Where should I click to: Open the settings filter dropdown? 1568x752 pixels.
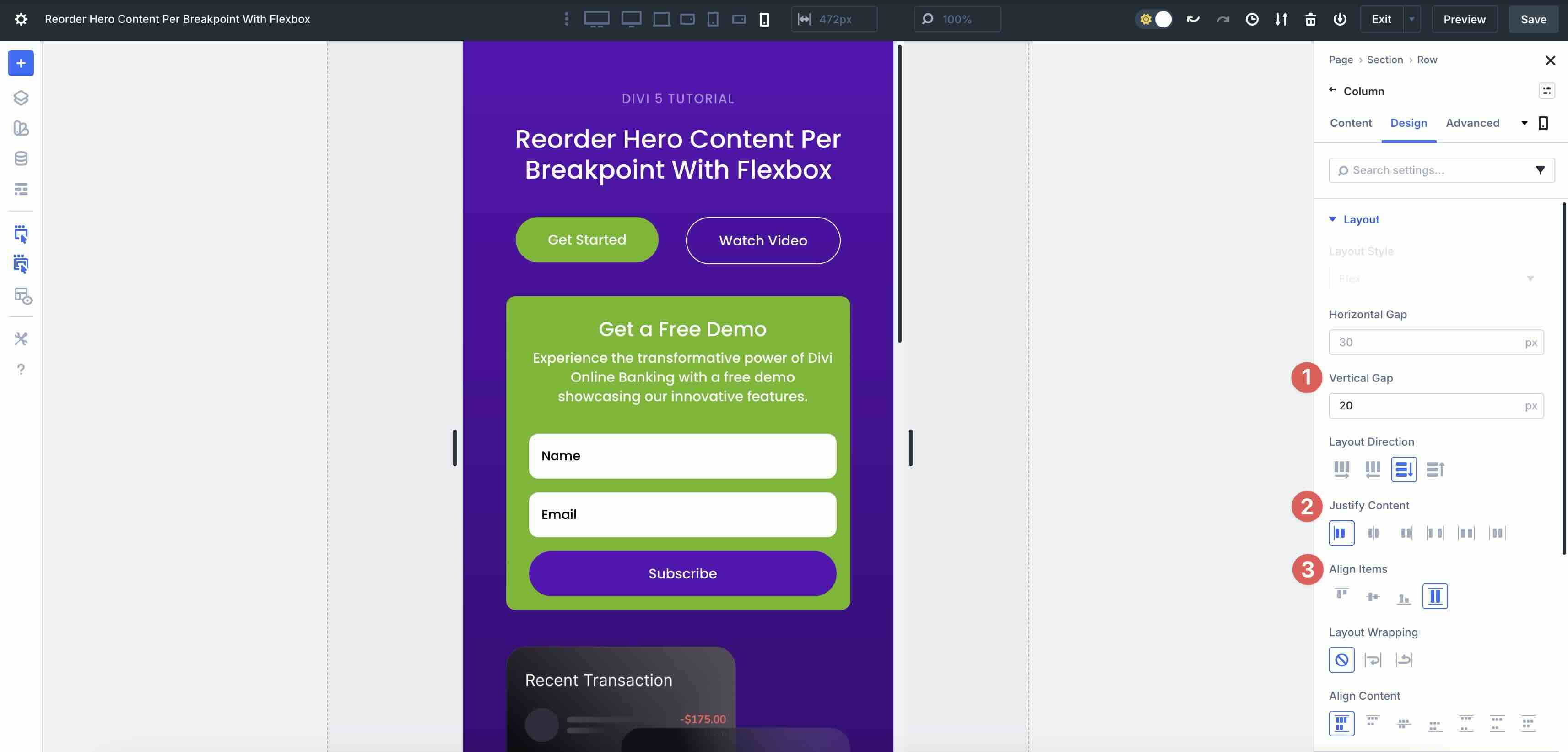[x=1539, y=170]
